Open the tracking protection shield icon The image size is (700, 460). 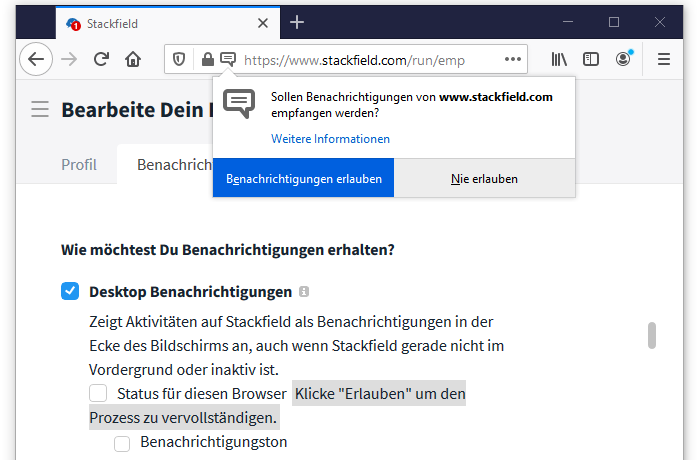tap(179, 59)
